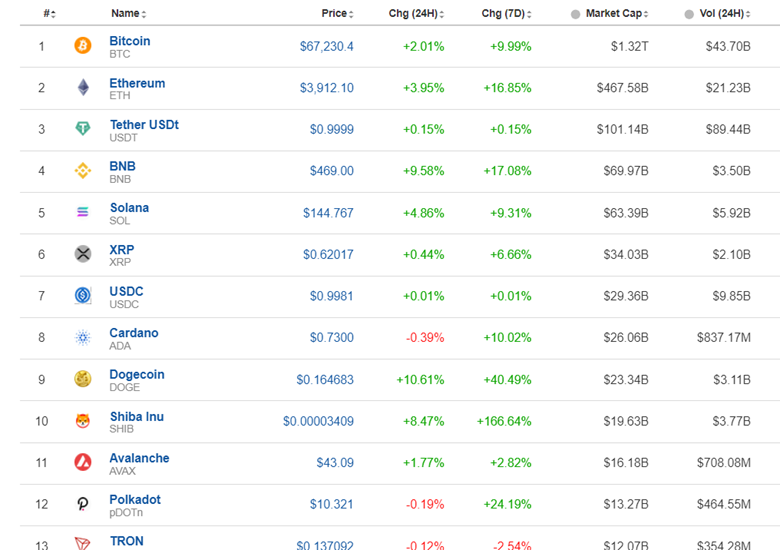Viewport: 780px width, 550px height.
Task: Click the Ethereum diamond logo icon
Action: tap(83, 88)
